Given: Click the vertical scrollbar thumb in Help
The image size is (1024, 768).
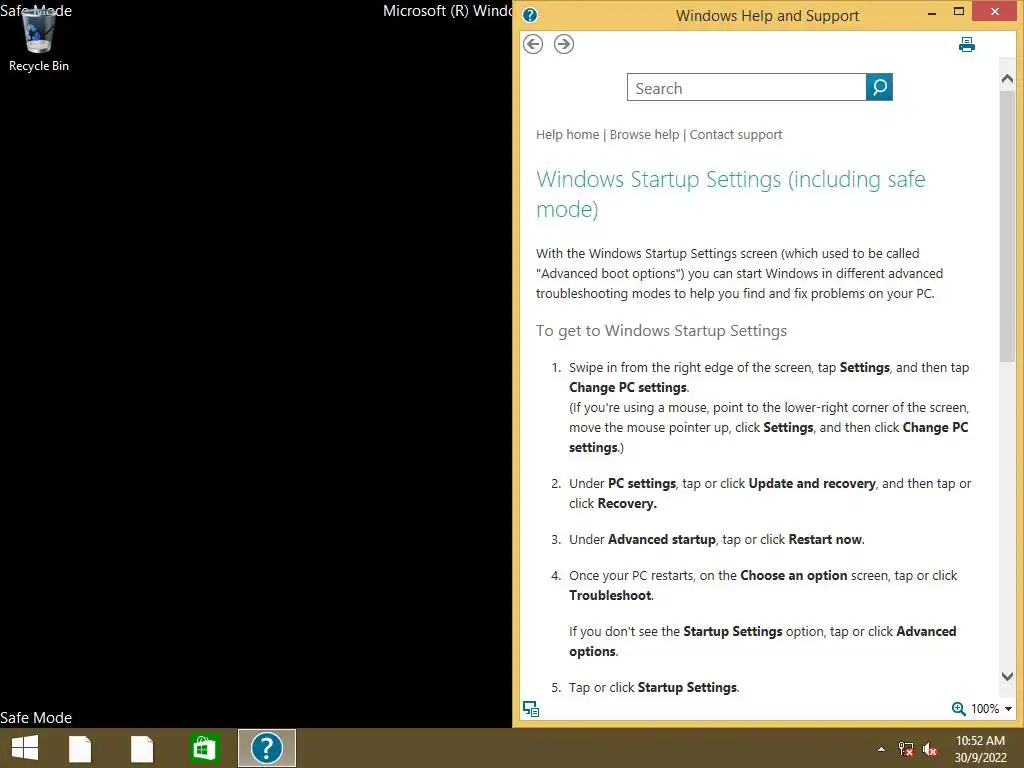Looking at the screenshot, I should click(x=1007, y=225).
